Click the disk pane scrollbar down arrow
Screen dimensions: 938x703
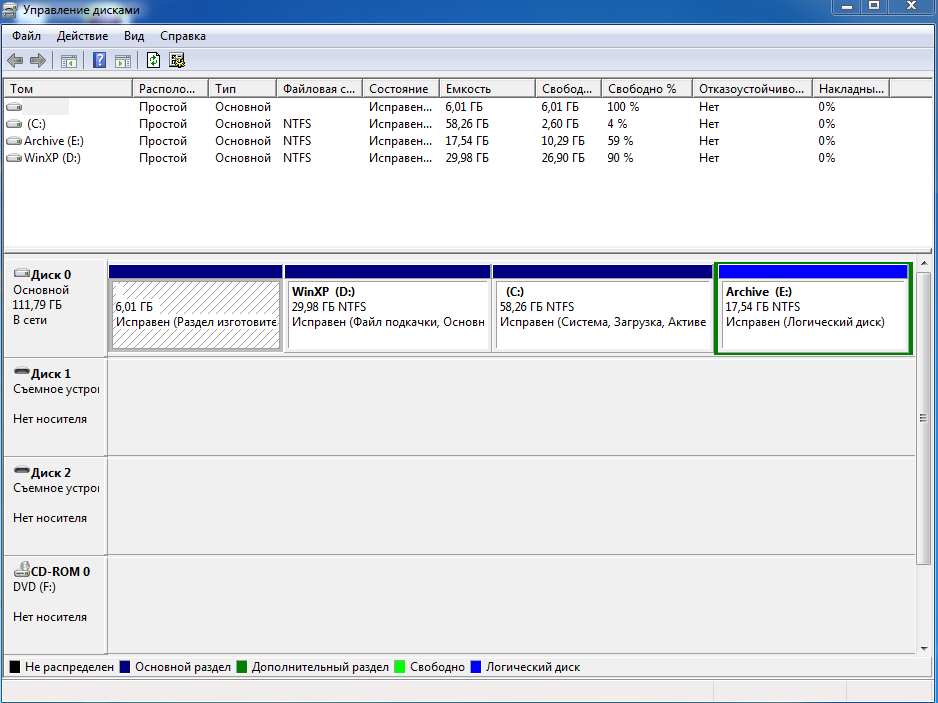tap(924, 649)
